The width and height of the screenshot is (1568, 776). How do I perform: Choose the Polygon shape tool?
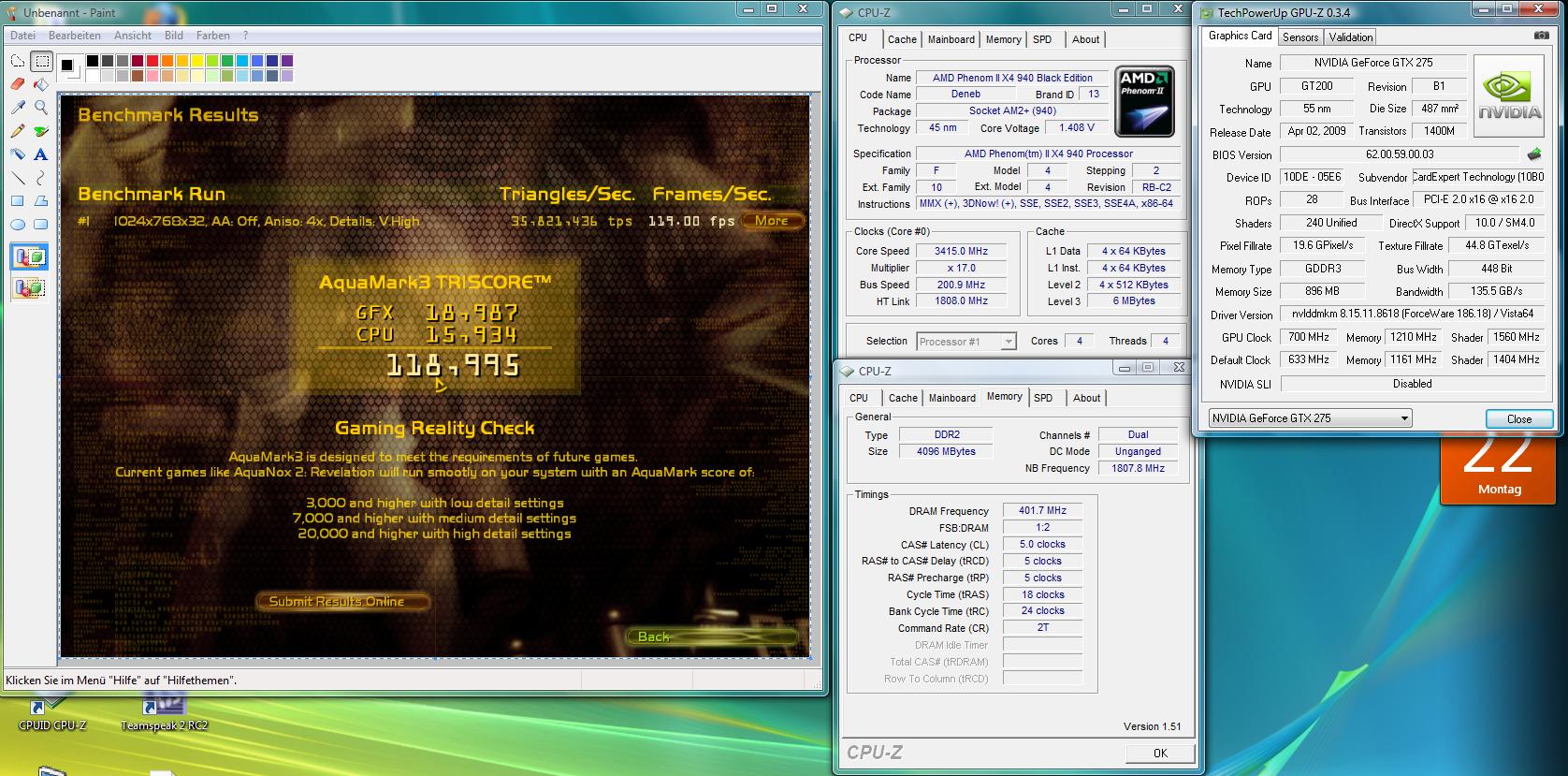tap(41, 201)
